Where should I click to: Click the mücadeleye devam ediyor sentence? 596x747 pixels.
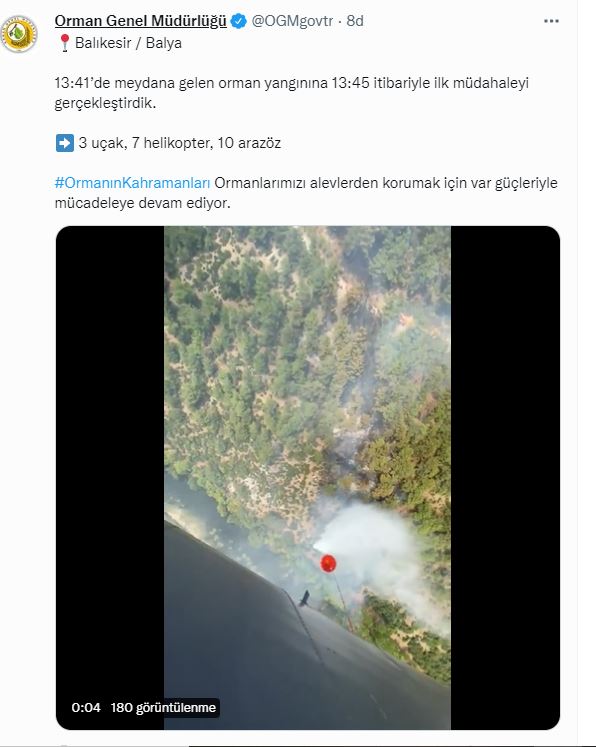click(143, 203)
